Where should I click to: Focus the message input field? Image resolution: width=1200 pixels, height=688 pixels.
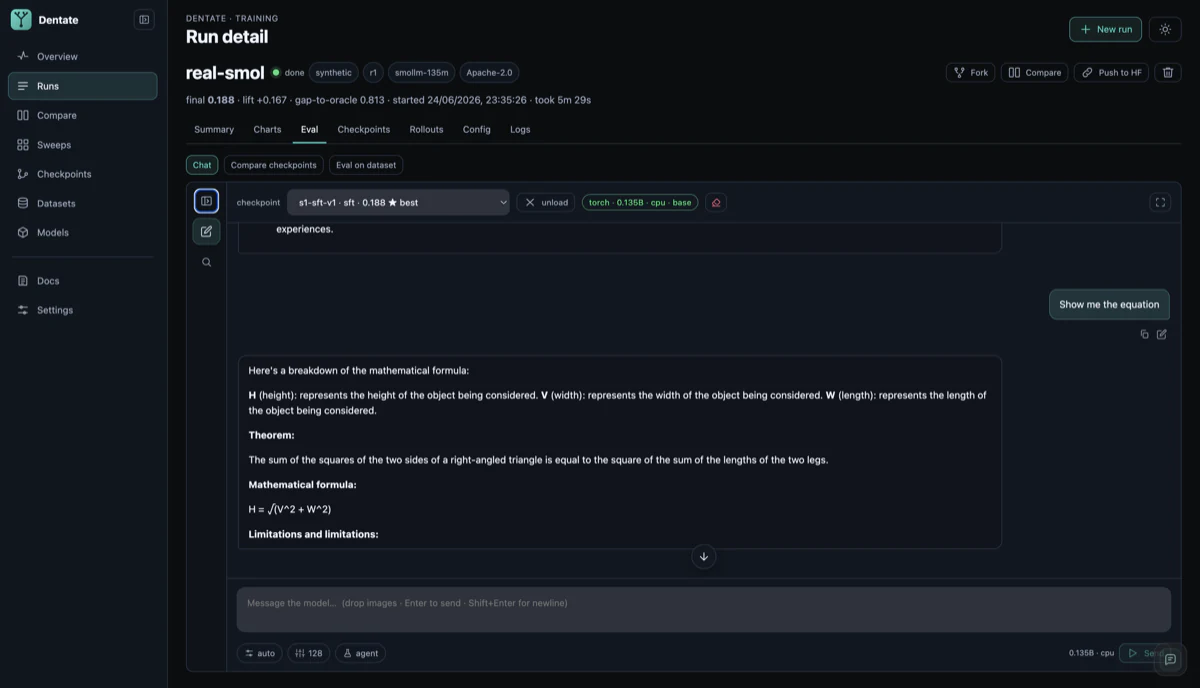pos(703,609)
